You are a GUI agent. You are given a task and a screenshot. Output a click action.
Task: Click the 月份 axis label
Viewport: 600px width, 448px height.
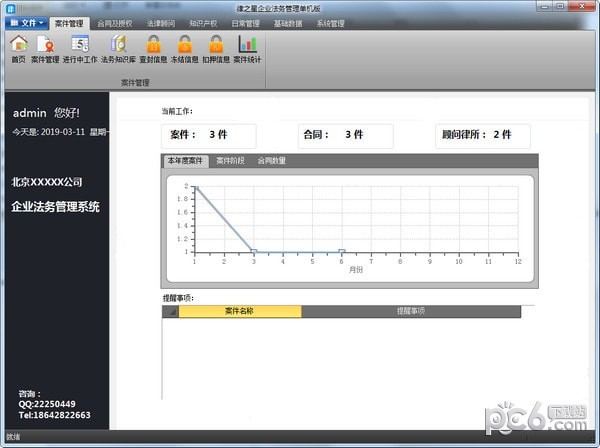356,270
